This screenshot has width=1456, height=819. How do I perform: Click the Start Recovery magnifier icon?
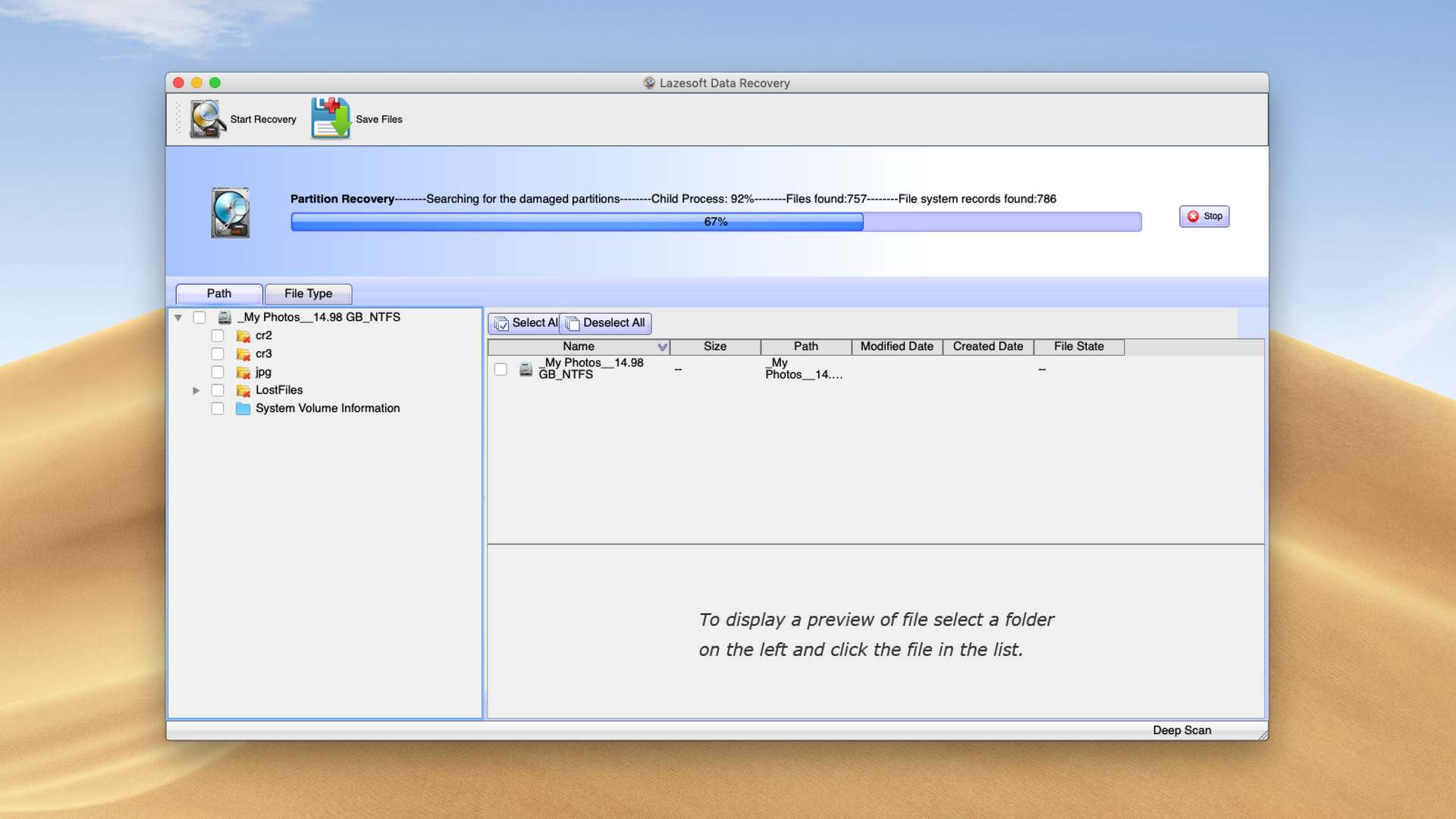207,119
